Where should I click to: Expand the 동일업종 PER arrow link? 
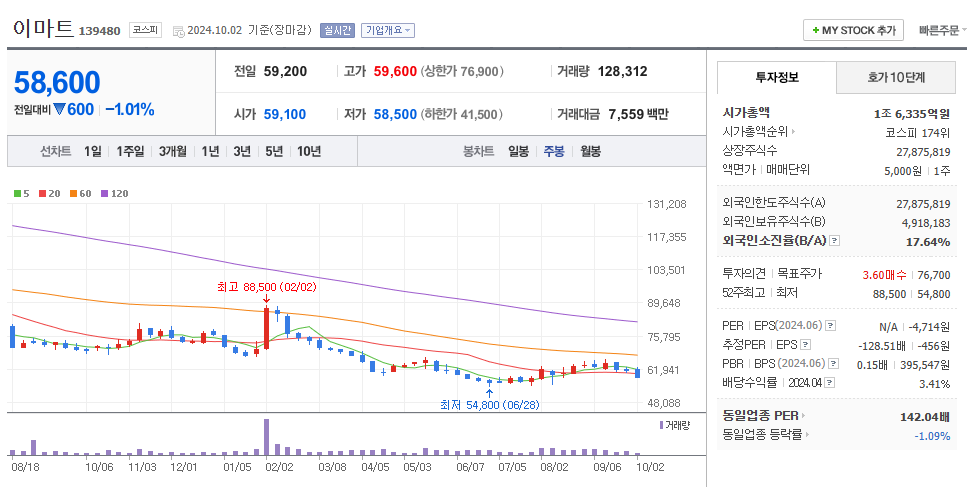(x=804, y=415)
